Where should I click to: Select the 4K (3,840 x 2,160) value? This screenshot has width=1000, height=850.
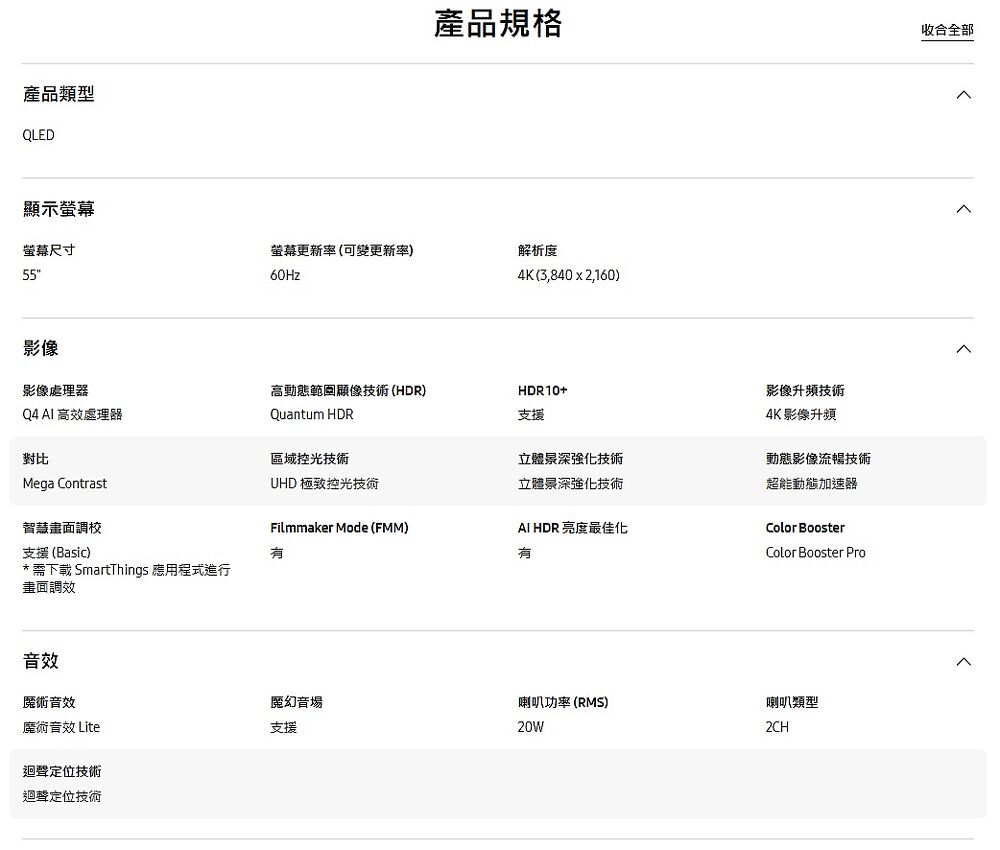(x=569, y=275)
